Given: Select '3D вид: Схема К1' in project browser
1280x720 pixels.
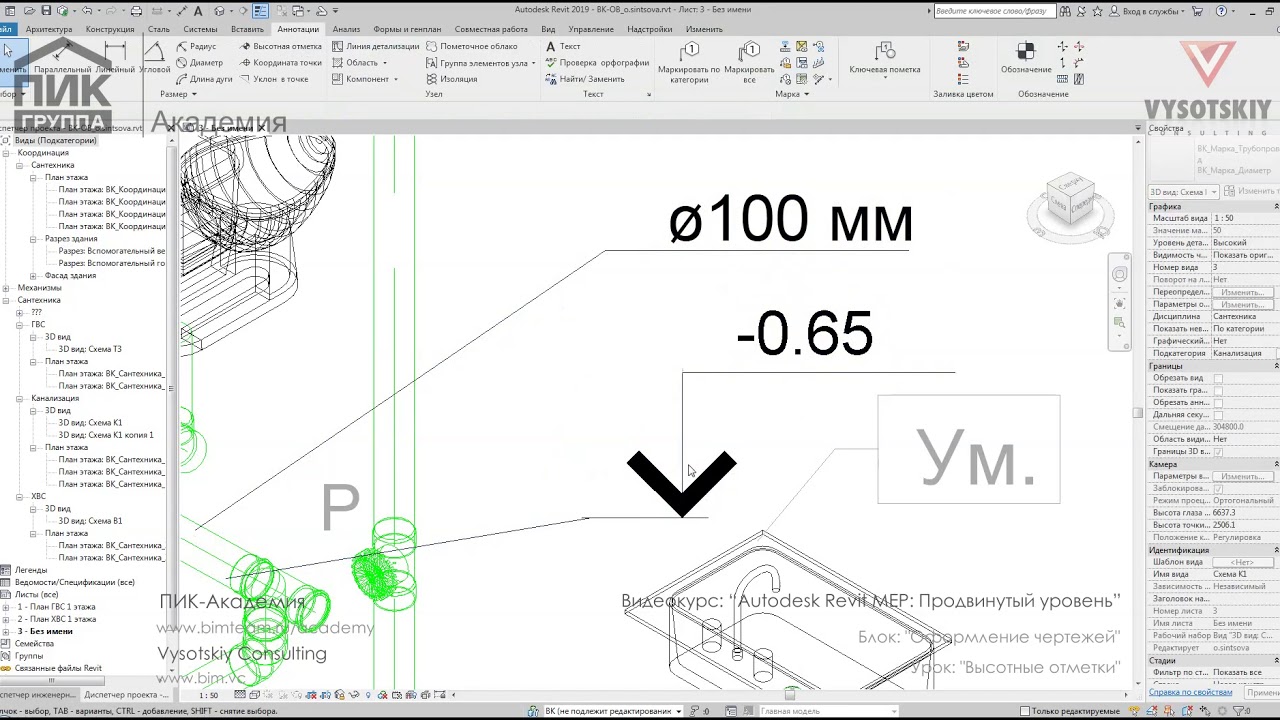Looking at the screenshot, I should 90,423.
